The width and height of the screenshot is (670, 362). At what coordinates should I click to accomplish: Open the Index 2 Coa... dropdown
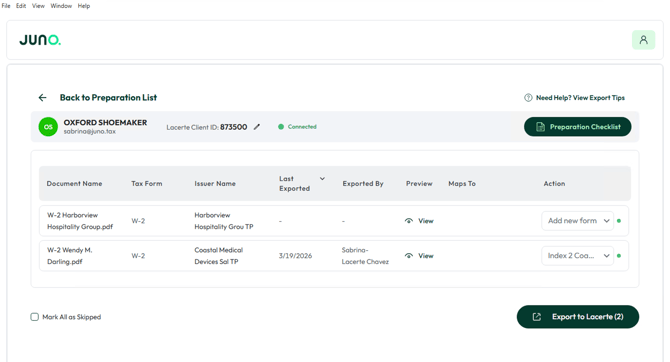577,256
